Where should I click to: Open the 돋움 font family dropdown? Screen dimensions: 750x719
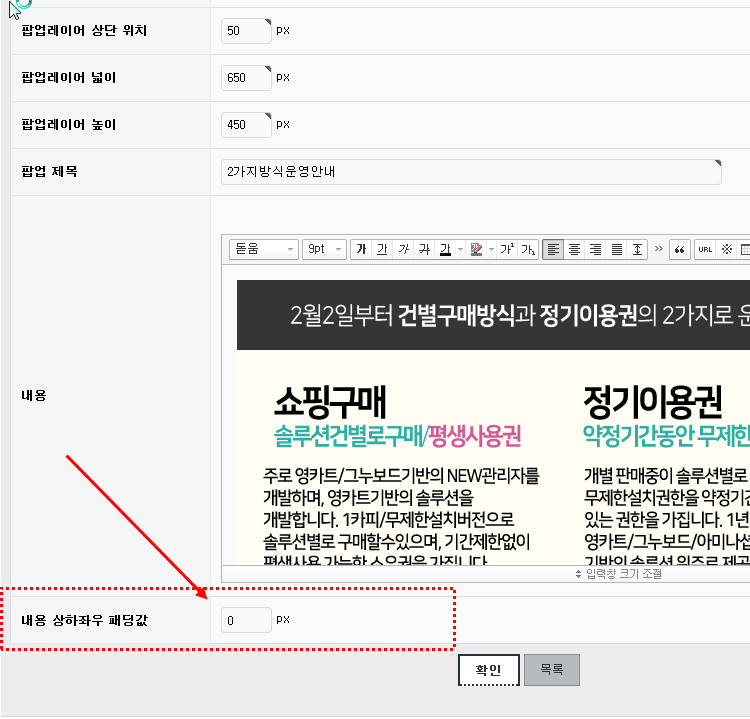pos(263,249)
